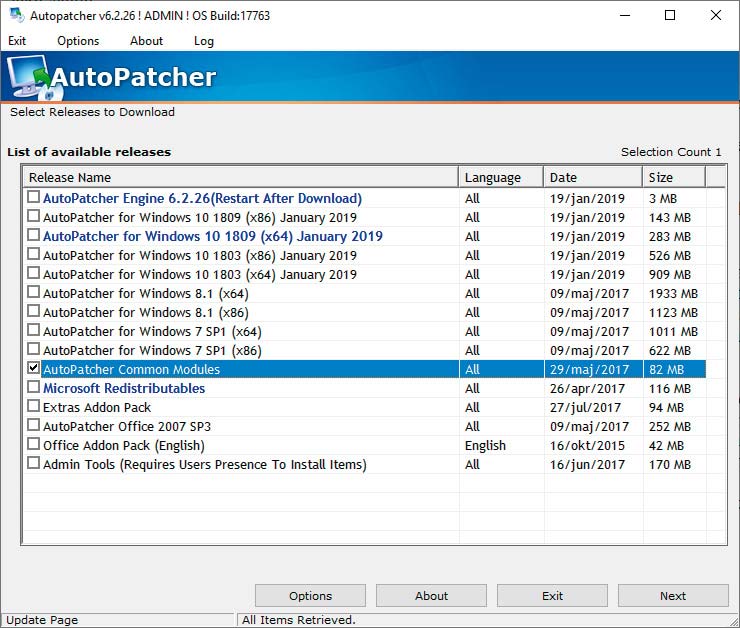Check AutoPatcher for Windows 7 SP1 (x86) checkbox
This screenshot has width=740, height=628.
[33, 349]
